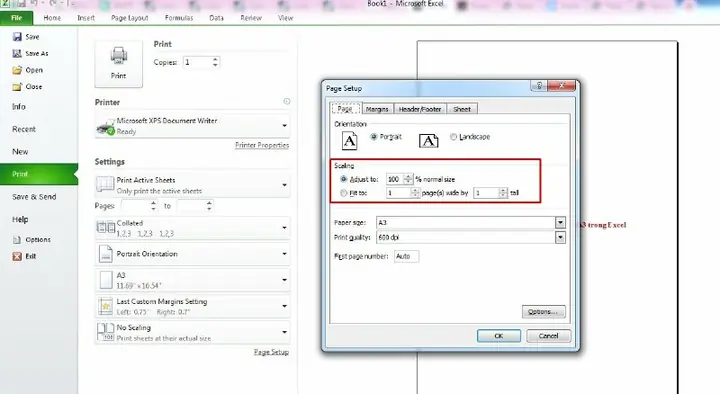Image resolution: width=720 pixels, height=394 pixels.
Task: Click the Save As icon
Action: pos(17,53)
